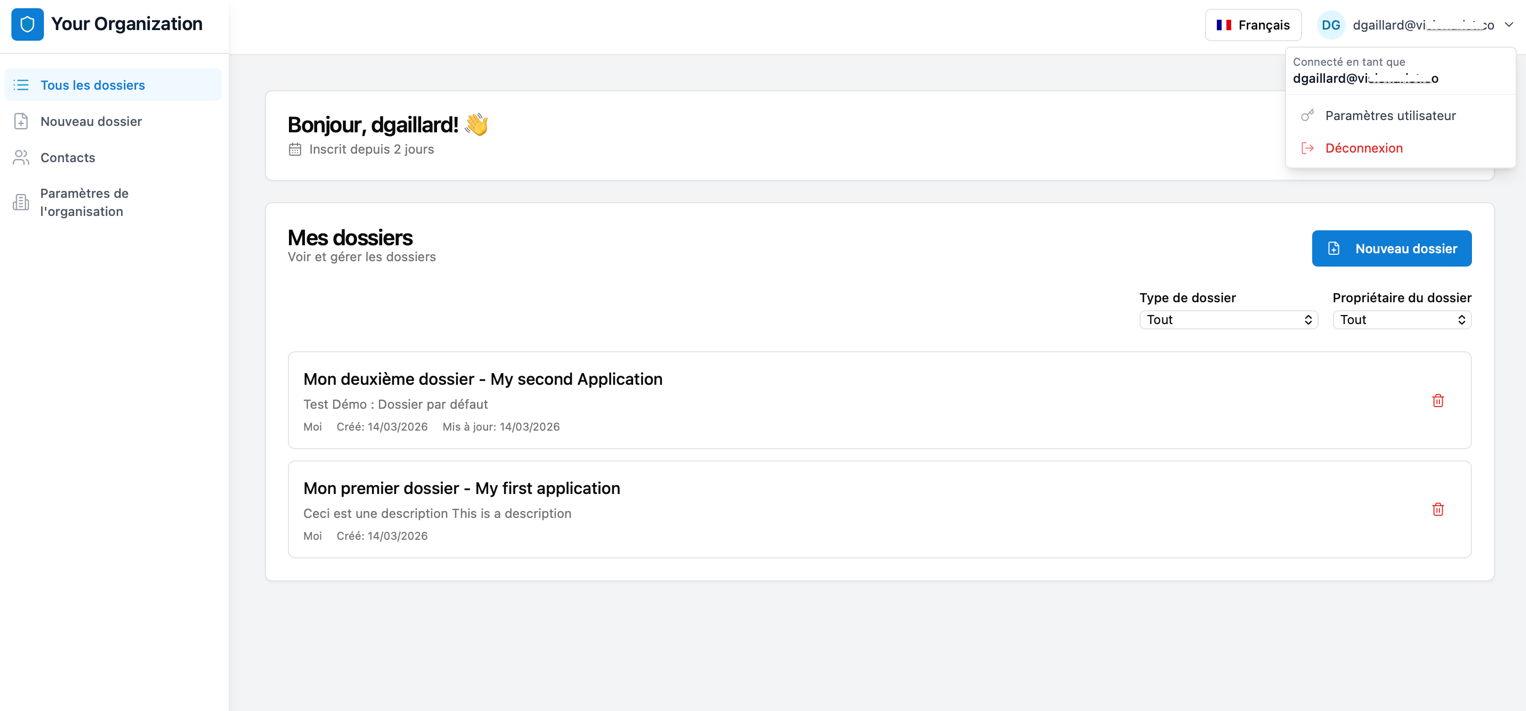
Task: Select the Tous les dossiers list icon
Action: tap(20, 85)
